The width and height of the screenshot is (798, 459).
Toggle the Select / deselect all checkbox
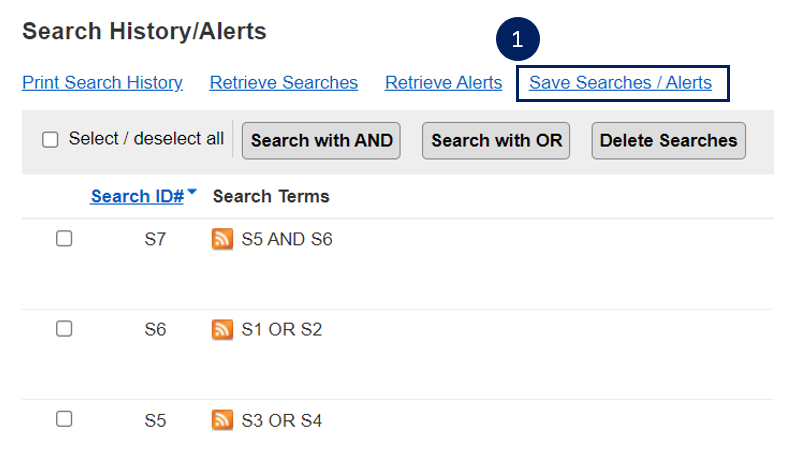click(x=50, y=139)
